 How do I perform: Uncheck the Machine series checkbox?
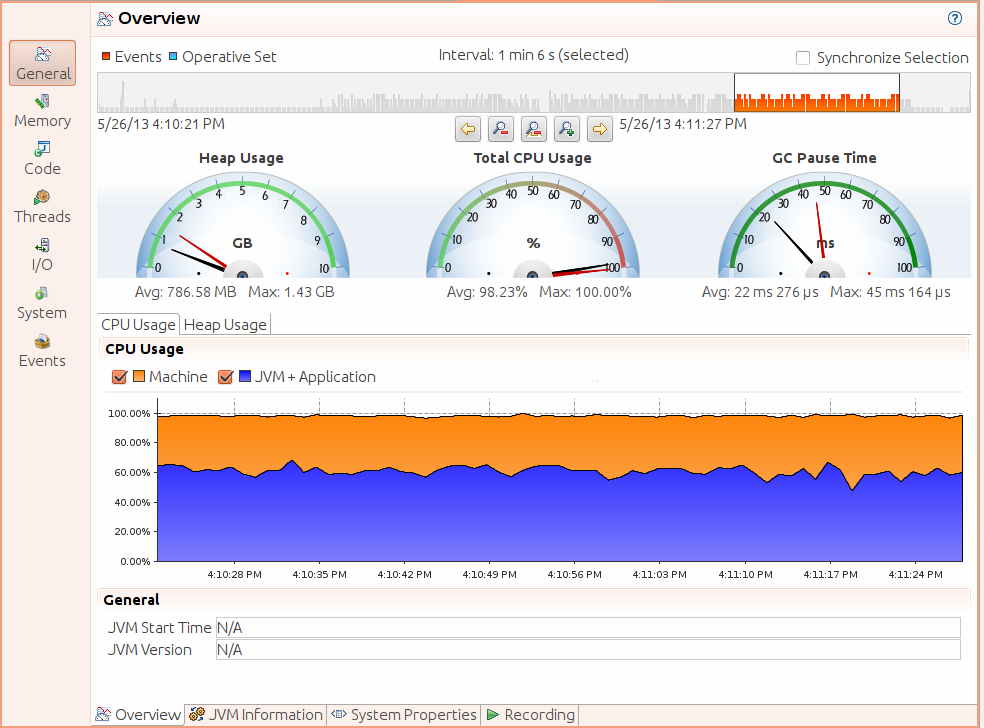pos(119,377)
